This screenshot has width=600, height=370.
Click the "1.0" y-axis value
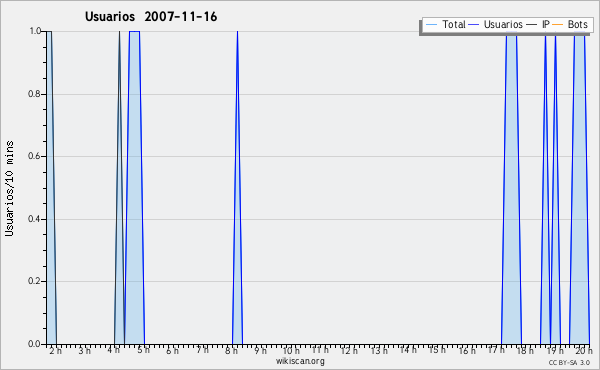(x=35, y=31)
